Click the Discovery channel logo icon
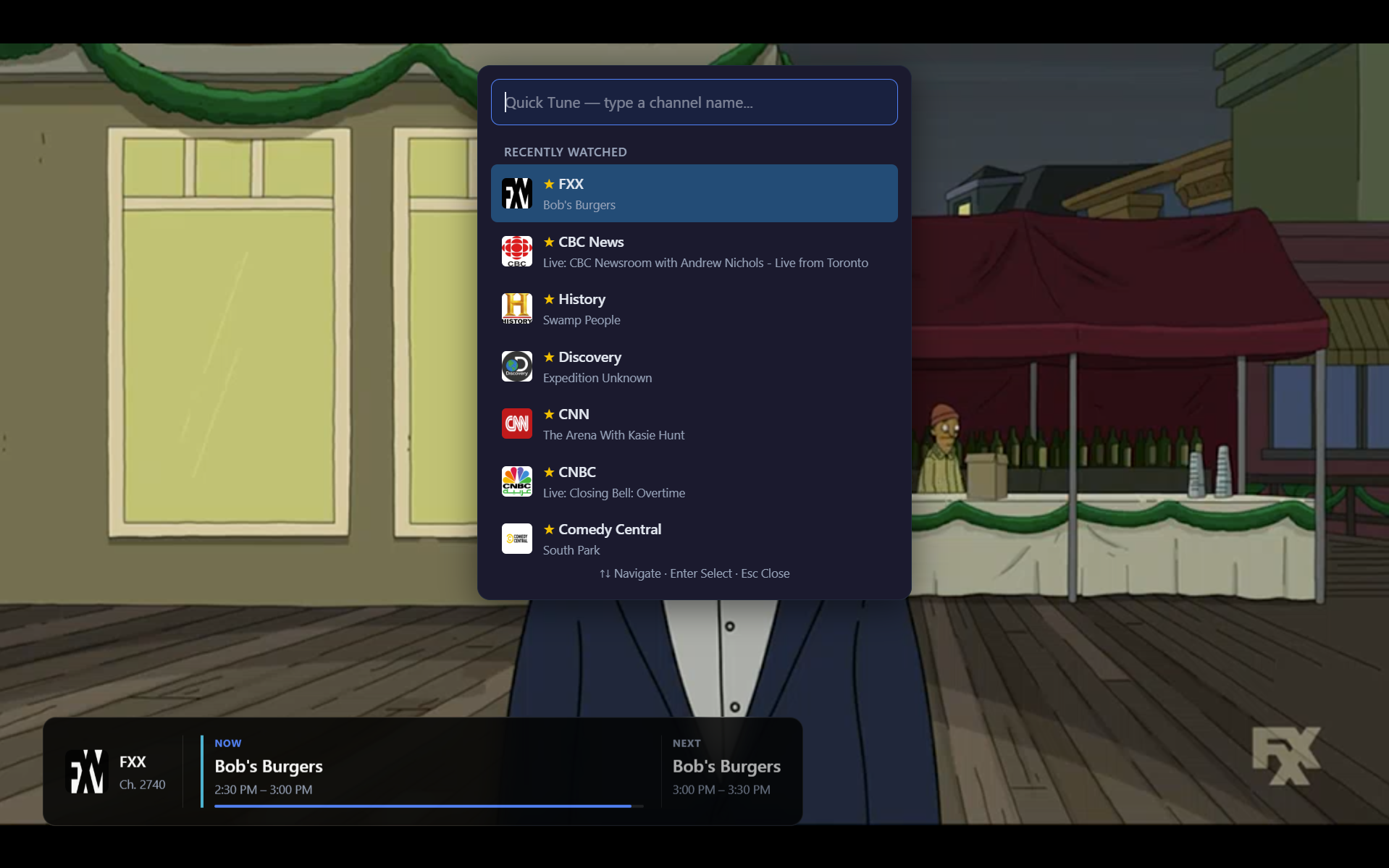The image size is (1389, 868). (x=517, y=366)
